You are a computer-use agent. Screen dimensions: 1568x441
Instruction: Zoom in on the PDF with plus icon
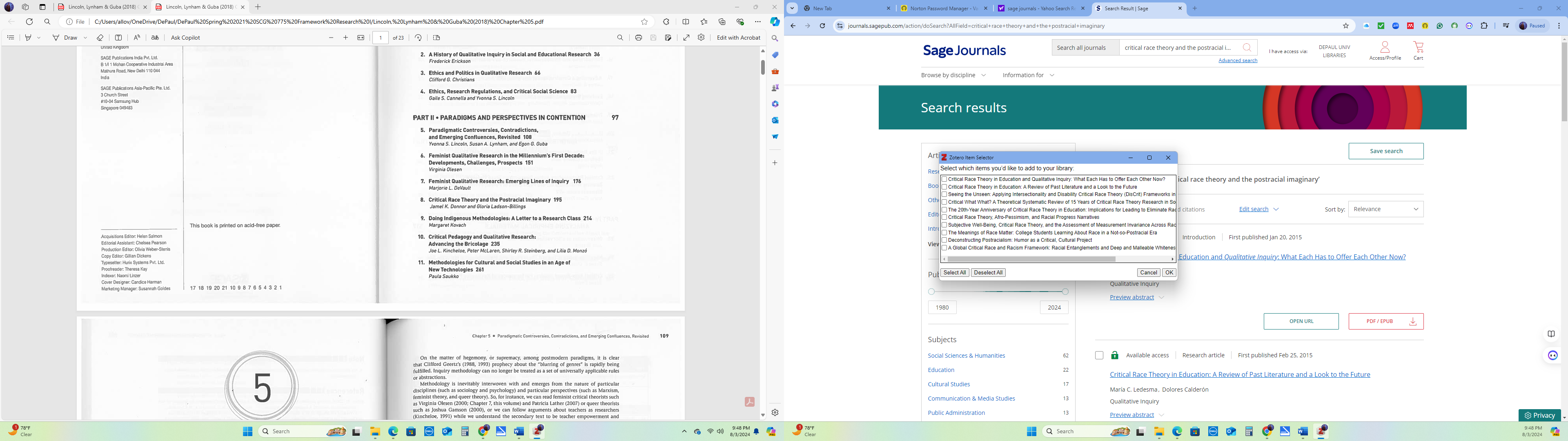346,38
